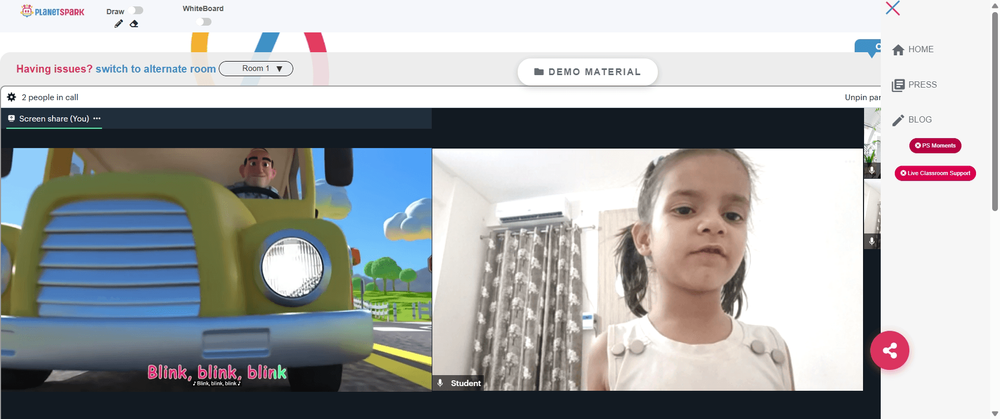Image resolution: width=1000 pixels, height=419 pixels.
Task: Click Unpin participant option
Action: click(x=862, y=98)
